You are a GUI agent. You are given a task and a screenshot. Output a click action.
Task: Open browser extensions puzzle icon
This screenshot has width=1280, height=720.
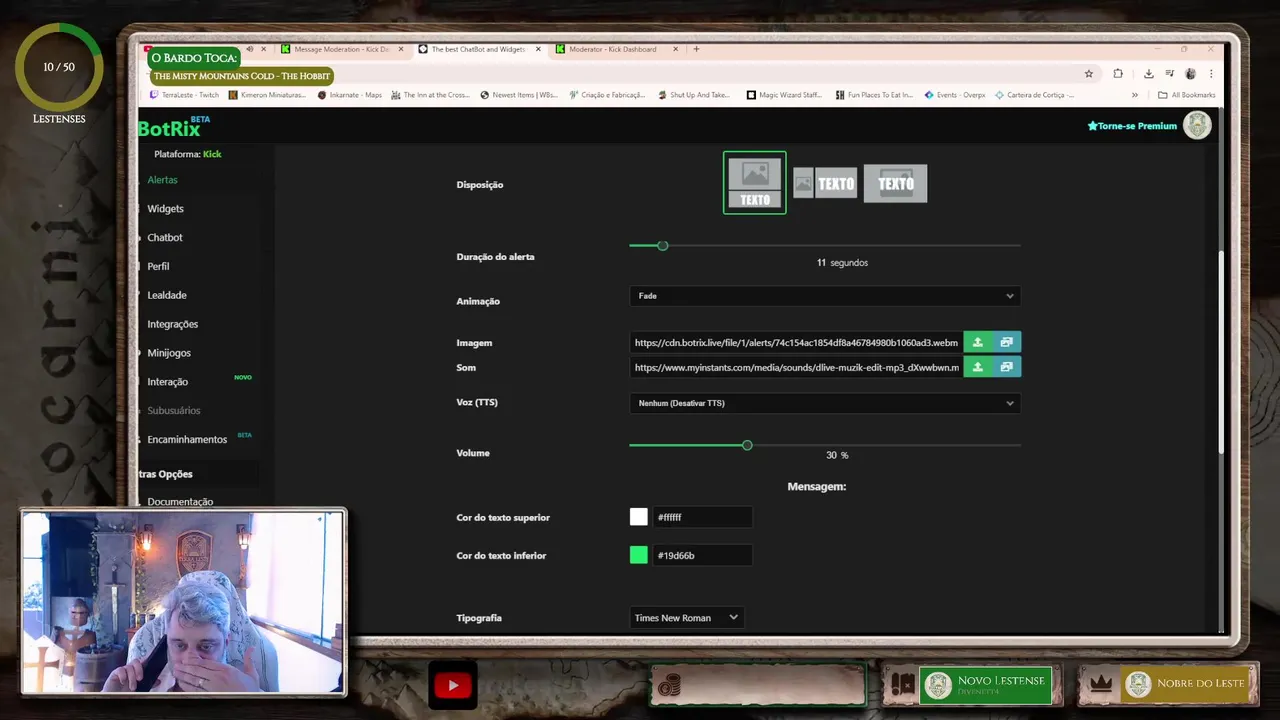pyautogui.click(x=1118, y=73)
